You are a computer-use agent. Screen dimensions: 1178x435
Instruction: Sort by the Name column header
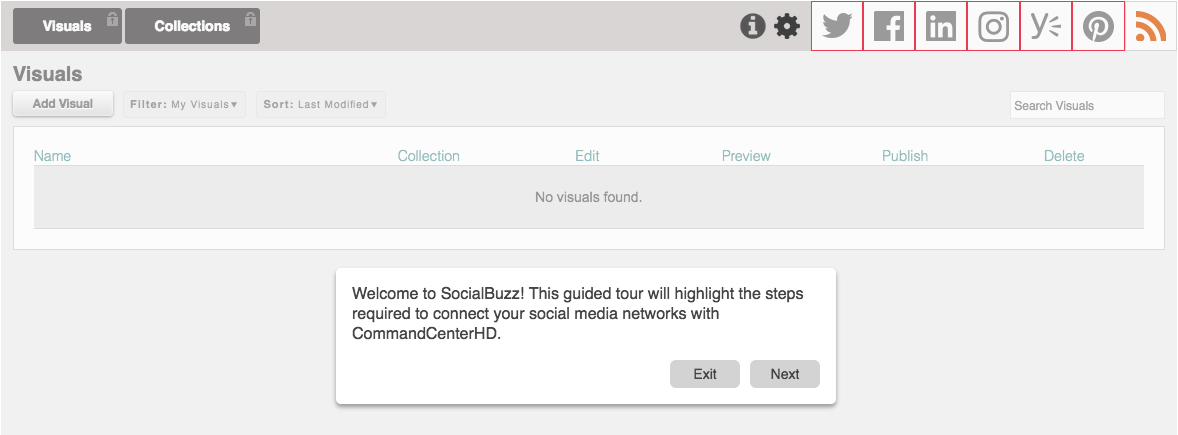coord(53,156)
